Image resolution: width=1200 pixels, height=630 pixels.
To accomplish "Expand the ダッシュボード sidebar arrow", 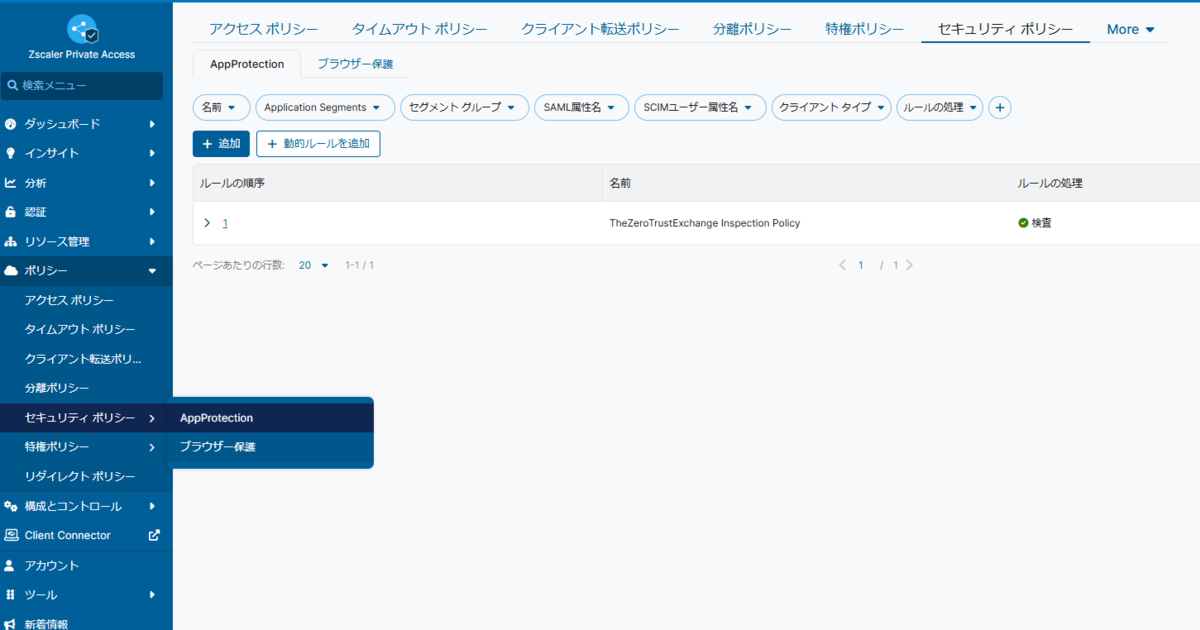I will pyautogui.click(x=152, y=125).
